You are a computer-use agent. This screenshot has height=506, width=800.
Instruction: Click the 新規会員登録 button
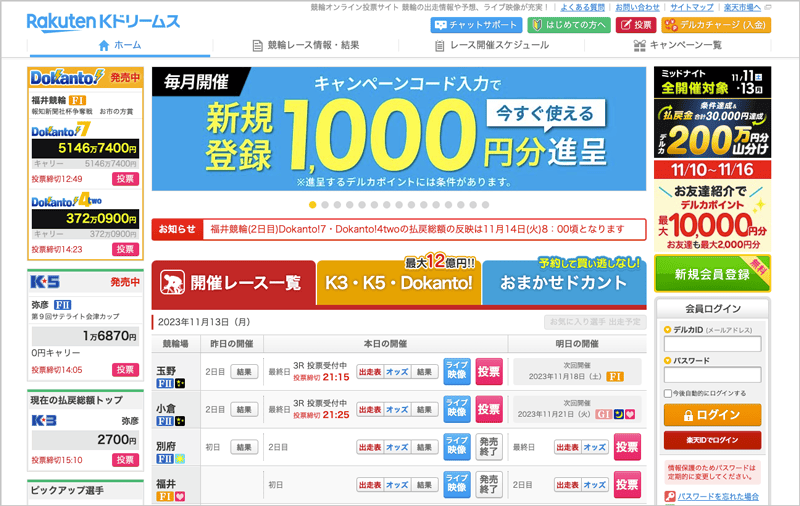point(713,274)
